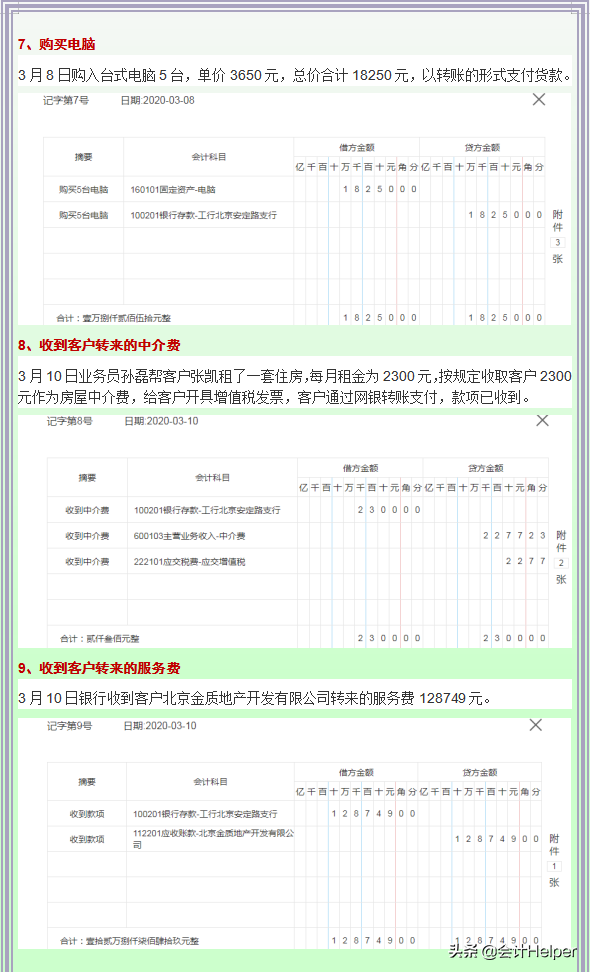590x972 pixels.
Task: Click the 借方金额 header in voucher 记字第7号
Action: click(x=357, y=148)
